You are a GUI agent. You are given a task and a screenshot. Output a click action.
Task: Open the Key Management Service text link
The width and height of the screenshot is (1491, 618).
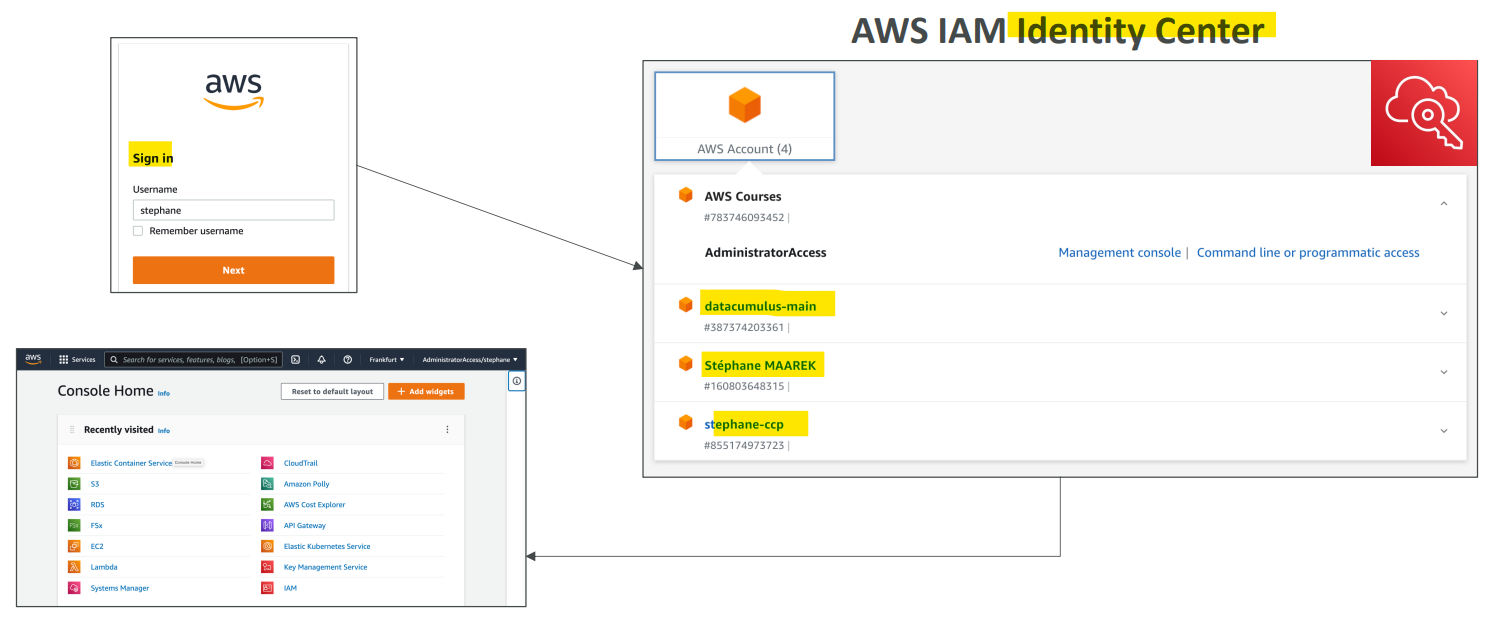coord(325,567)
